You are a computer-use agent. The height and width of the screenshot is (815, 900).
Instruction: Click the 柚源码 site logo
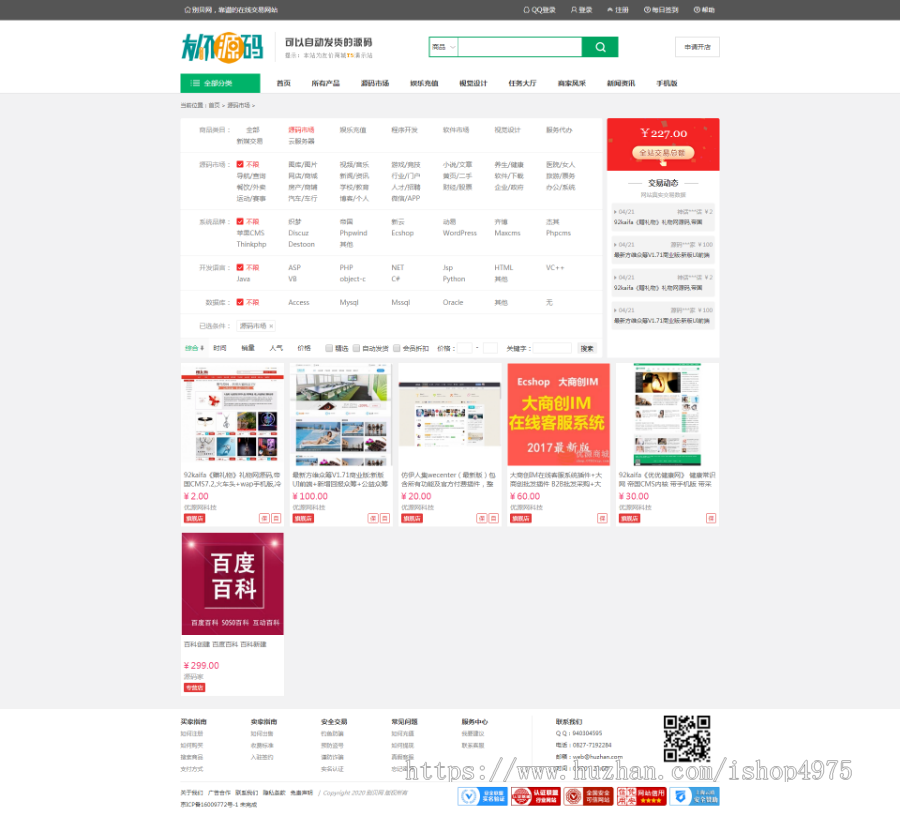222,46
